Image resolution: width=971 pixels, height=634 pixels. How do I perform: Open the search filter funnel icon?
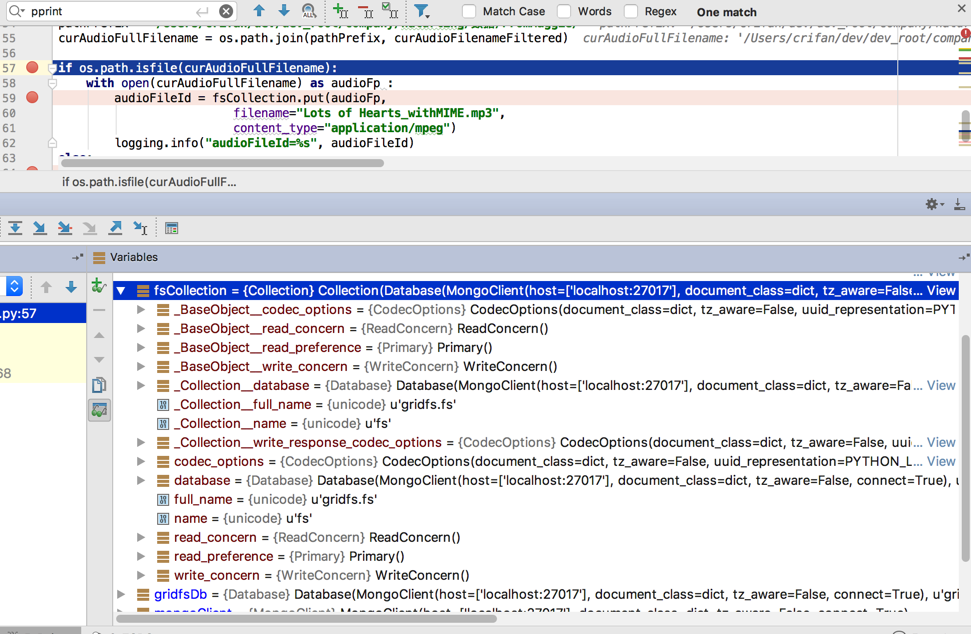tap(421, 11)
